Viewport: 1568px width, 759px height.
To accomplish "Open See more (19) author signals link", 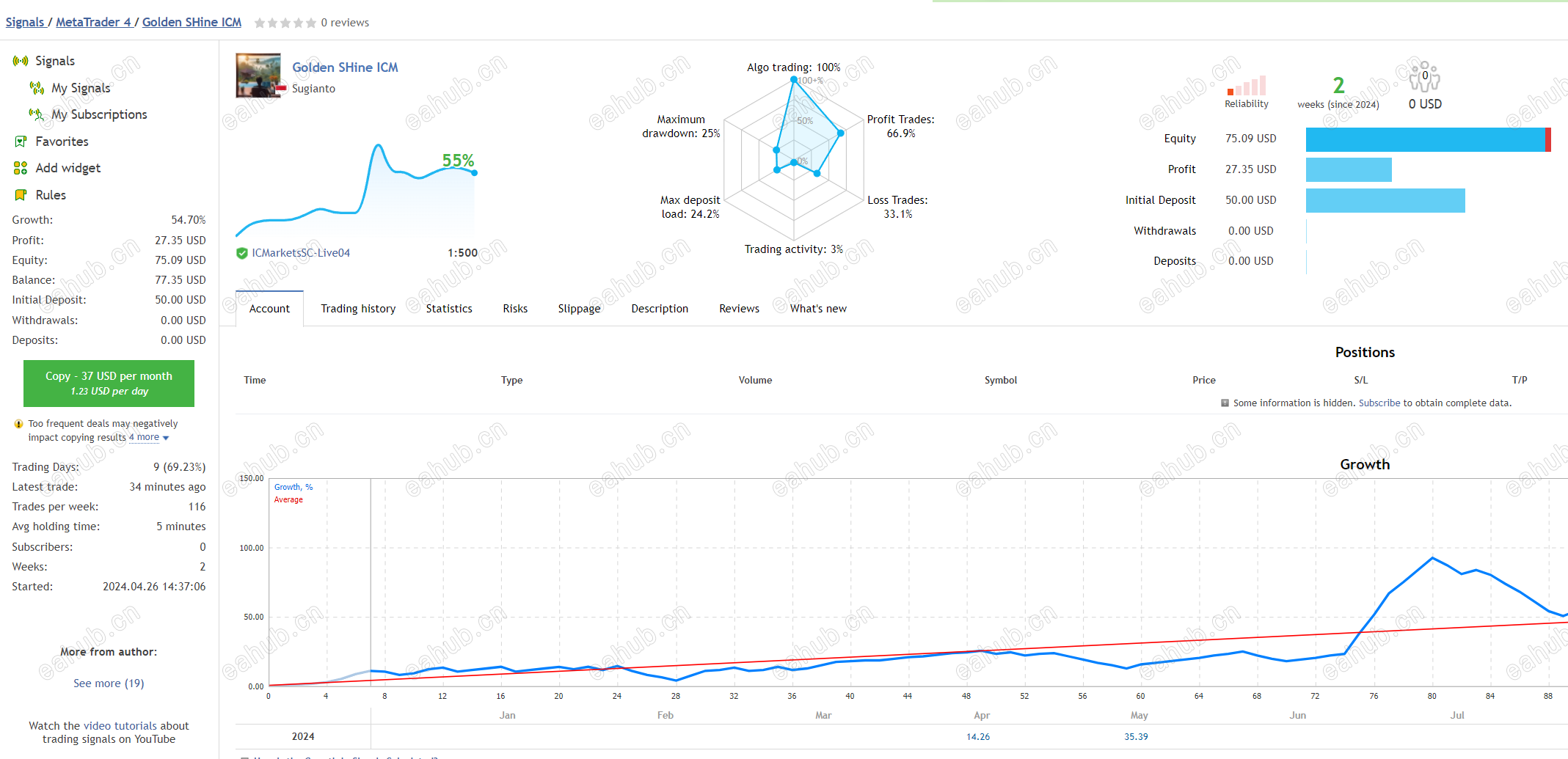I will [x=109, y=683].
